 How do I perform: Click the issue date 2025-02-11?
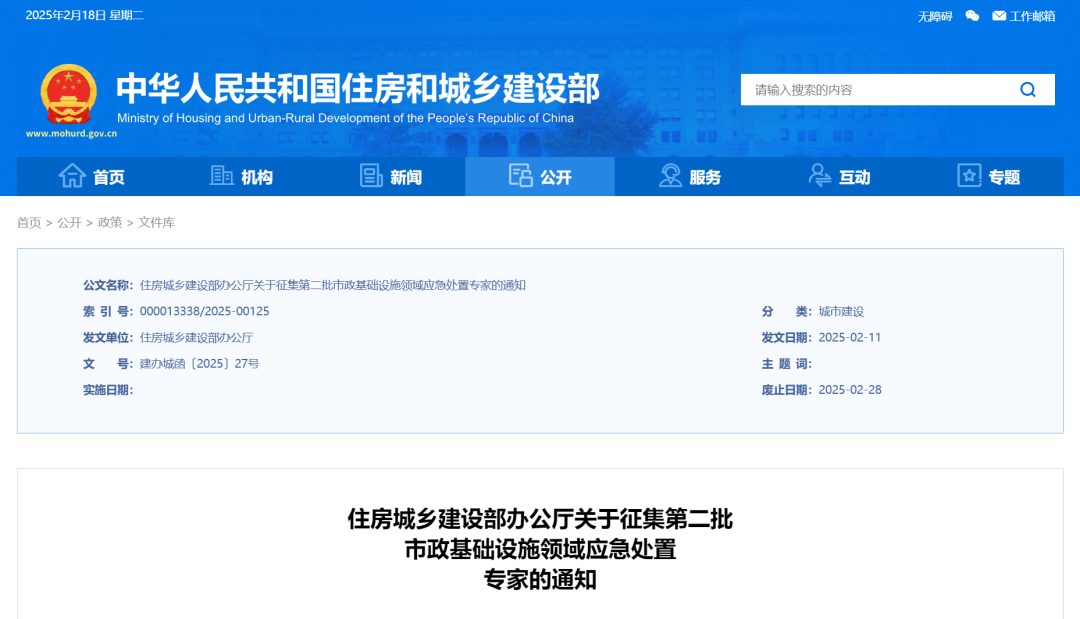pyautogui.click(x=849, y=337)
